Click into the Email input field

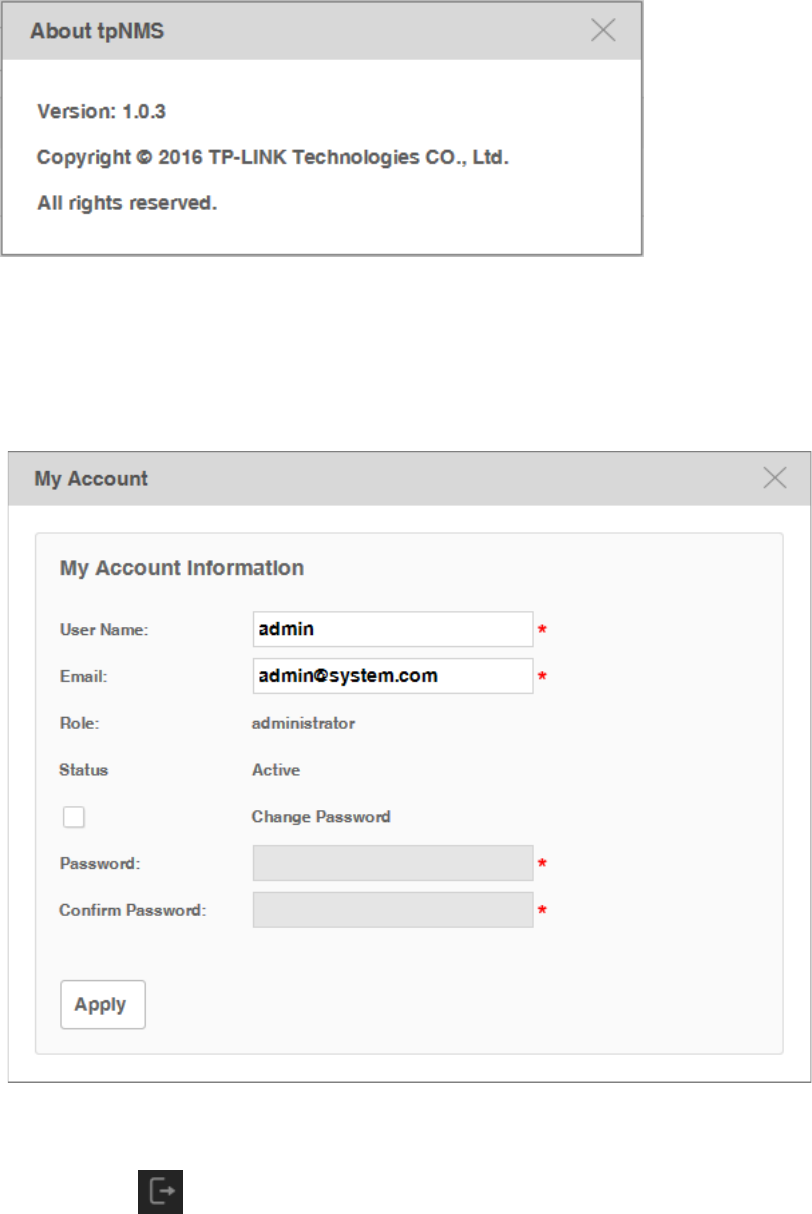click(x=392, y=676)
